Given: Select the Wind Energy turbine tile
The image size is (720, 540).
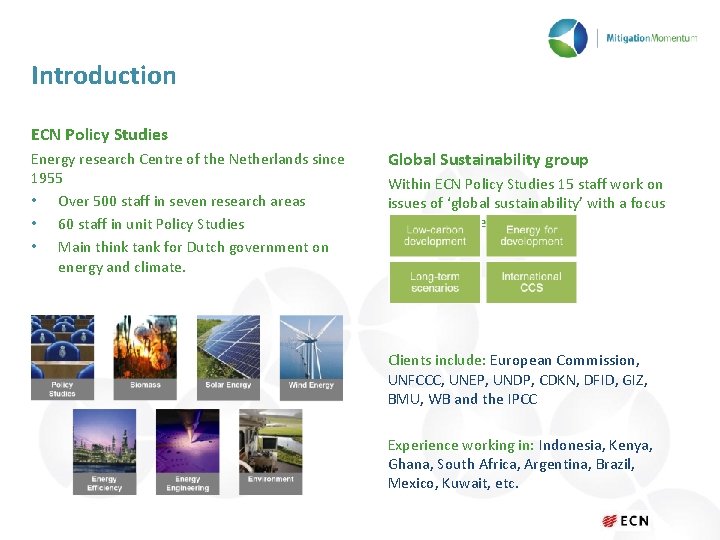Looking at the screenshot, I should 311,357.
